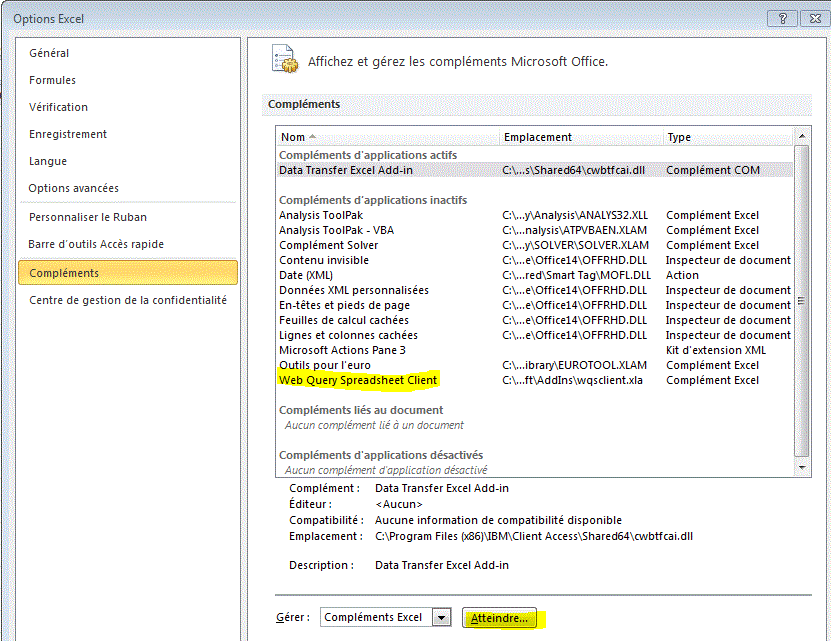Click Aucun complément lié à un document
The height and width of the screenshot is (641, 831).
[374, 425]
